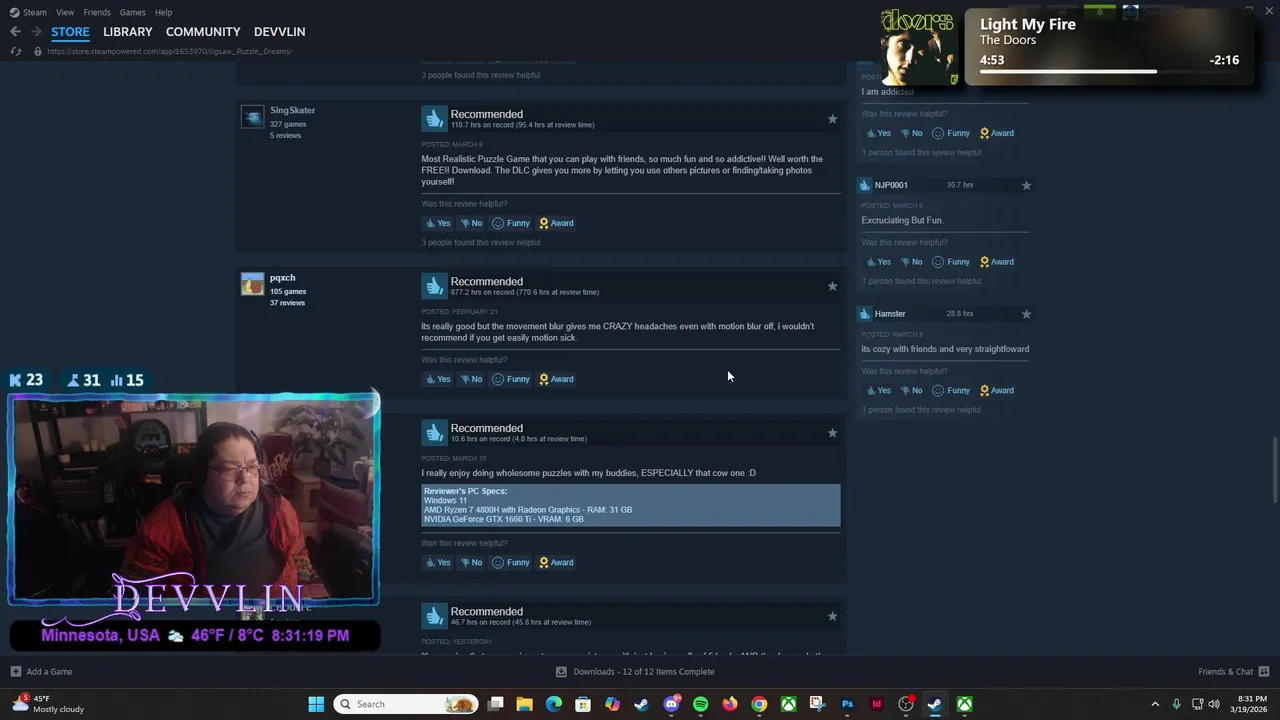Switch to the STORE tab
1280x720 pixels.
coord(70,32)
